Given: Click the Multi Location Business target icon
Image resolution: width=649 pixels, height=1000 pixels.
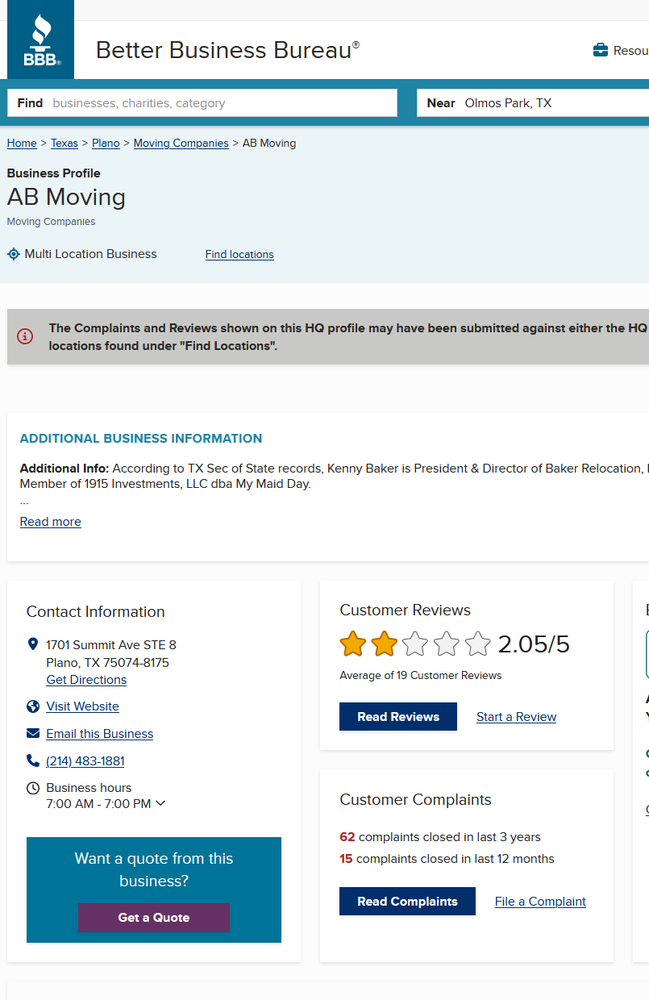Looking at the screenshot, I should [13, 254].
